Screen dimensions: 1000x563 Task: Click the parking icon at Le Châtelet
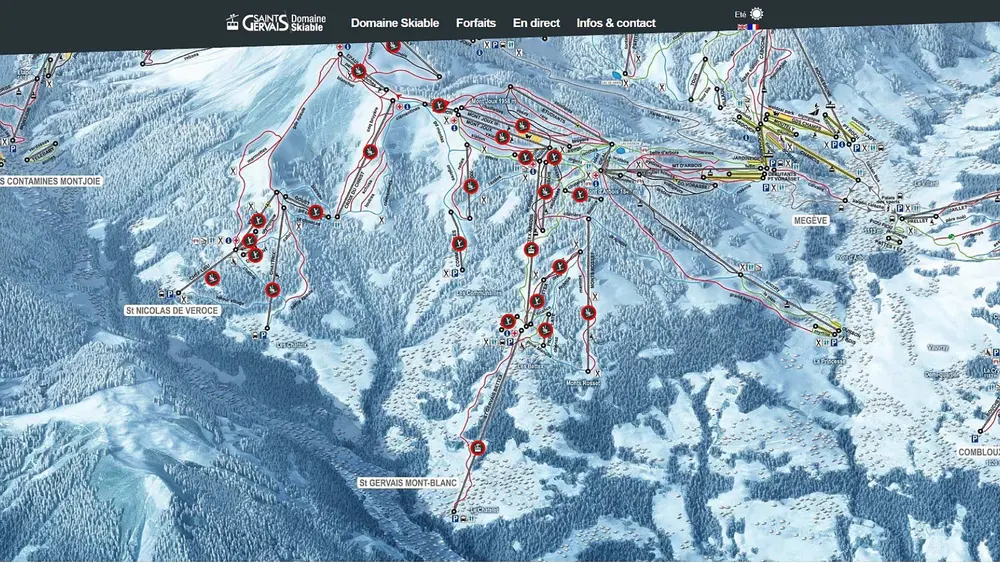click(x=455, y=519)
